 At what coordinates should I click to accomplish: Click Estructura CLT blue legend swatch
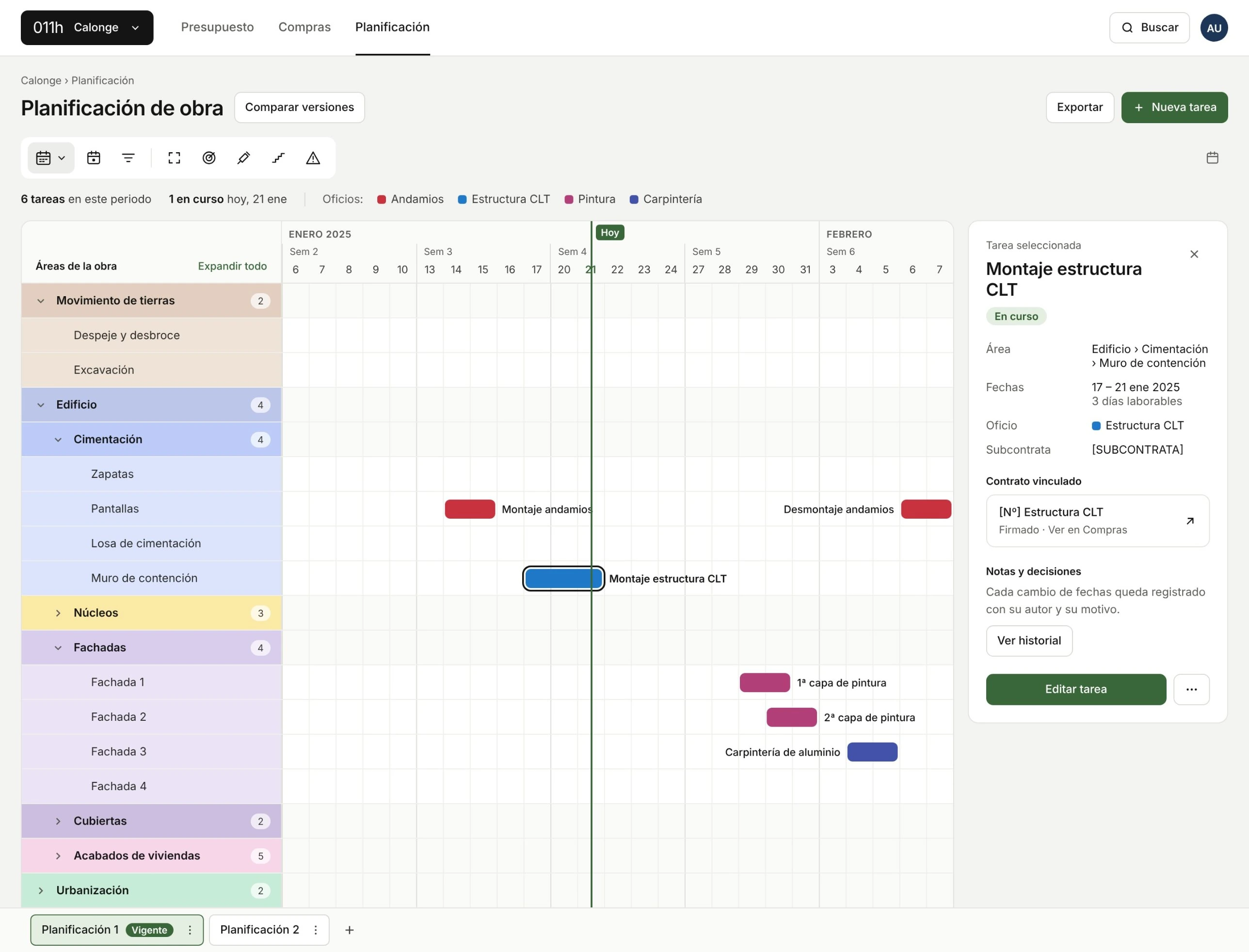pos(463,200)
